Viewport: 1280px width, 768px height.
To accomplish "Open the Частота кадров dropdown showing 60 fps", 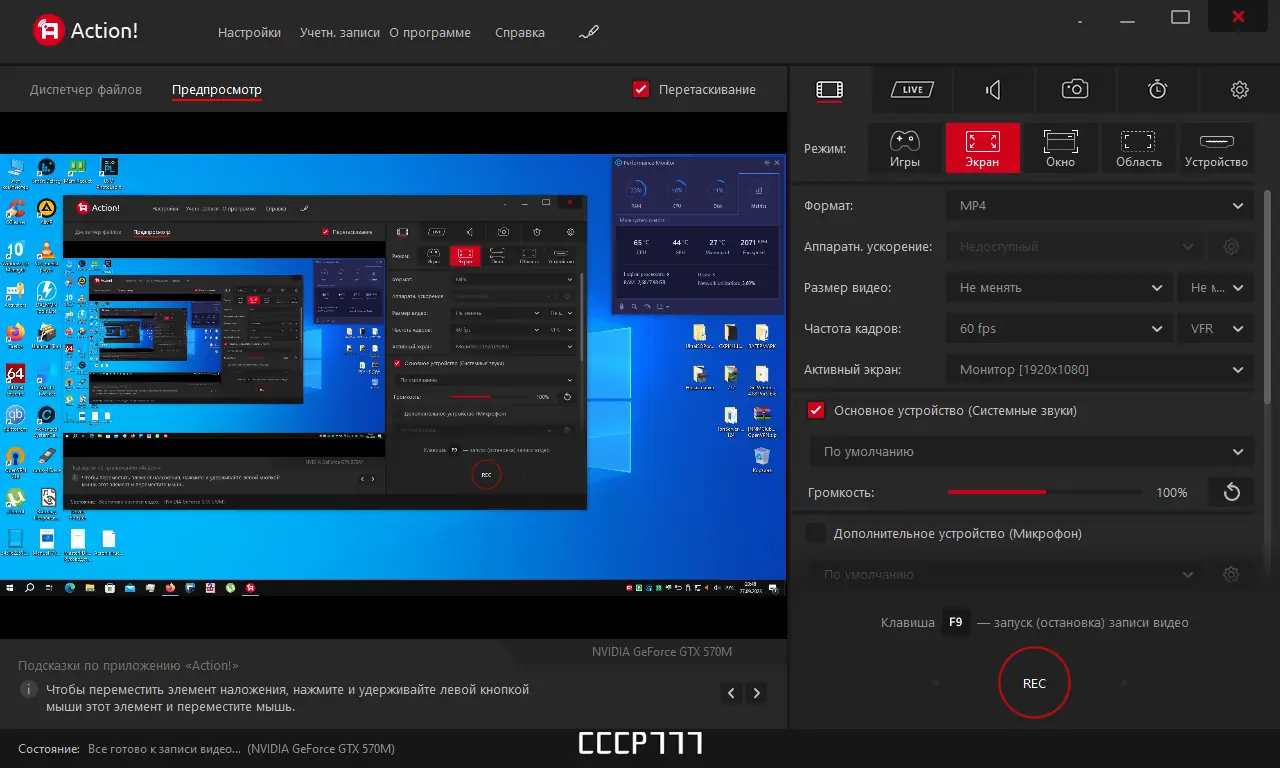I will [x=1059, y=328].
